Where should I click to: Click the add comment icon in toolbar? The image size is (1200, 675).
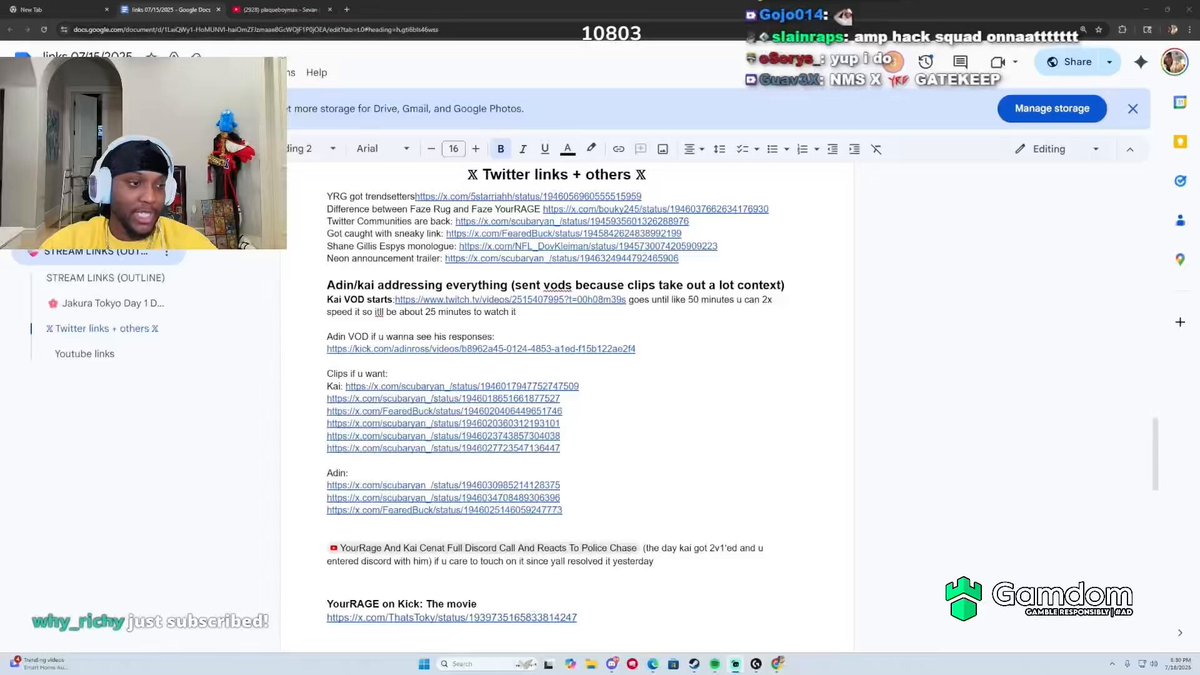click(640, 149)
